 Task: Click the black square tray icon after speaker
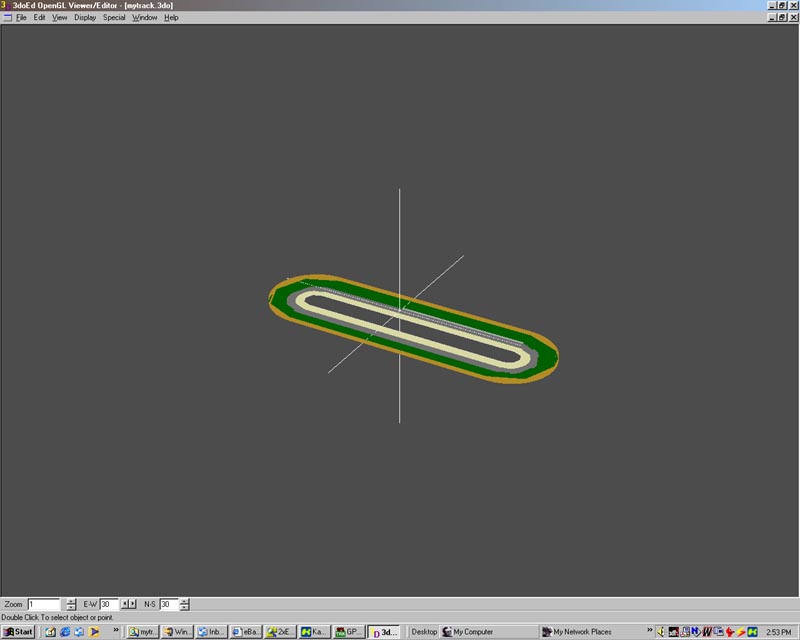pyautogui.click(x=673, y=632)
